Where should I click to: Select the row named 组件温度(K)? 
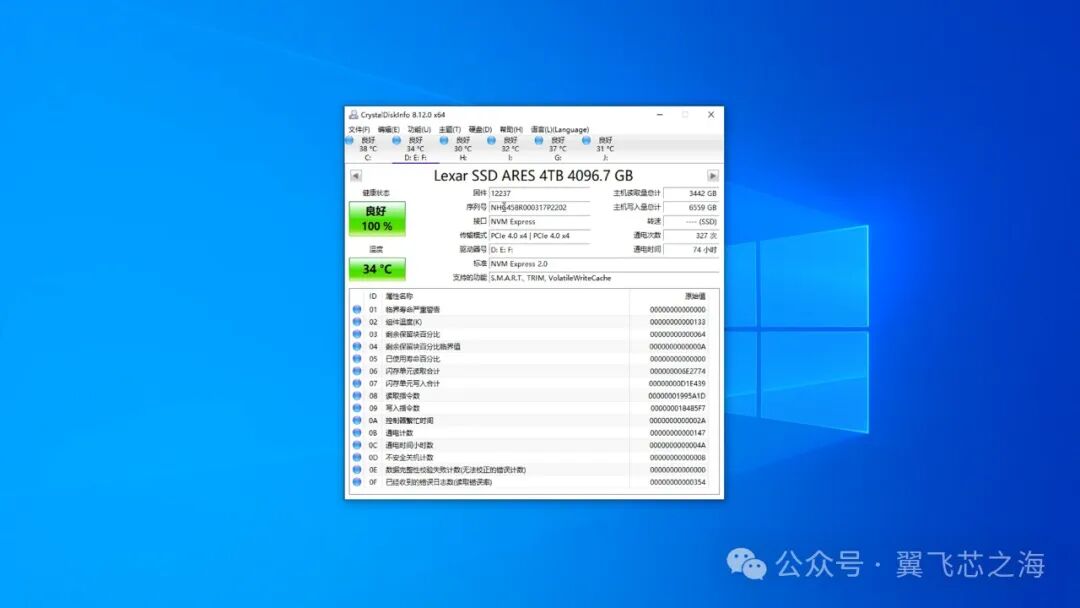pyautogui.click(x=534, y=322)
